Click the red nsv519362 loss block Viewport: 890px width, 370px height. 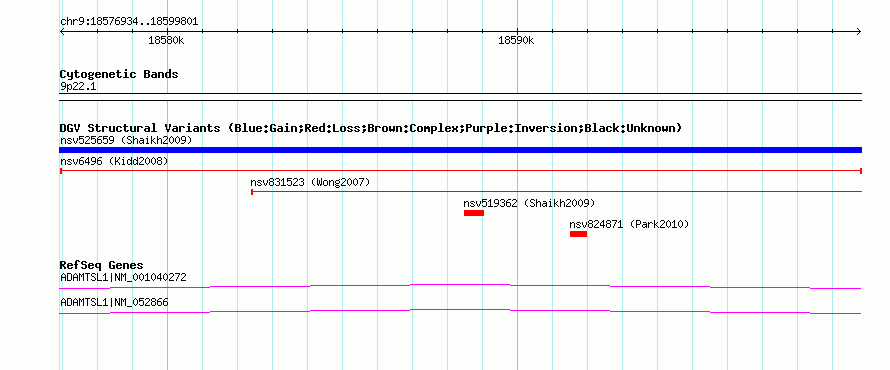[x=474, y=213]
